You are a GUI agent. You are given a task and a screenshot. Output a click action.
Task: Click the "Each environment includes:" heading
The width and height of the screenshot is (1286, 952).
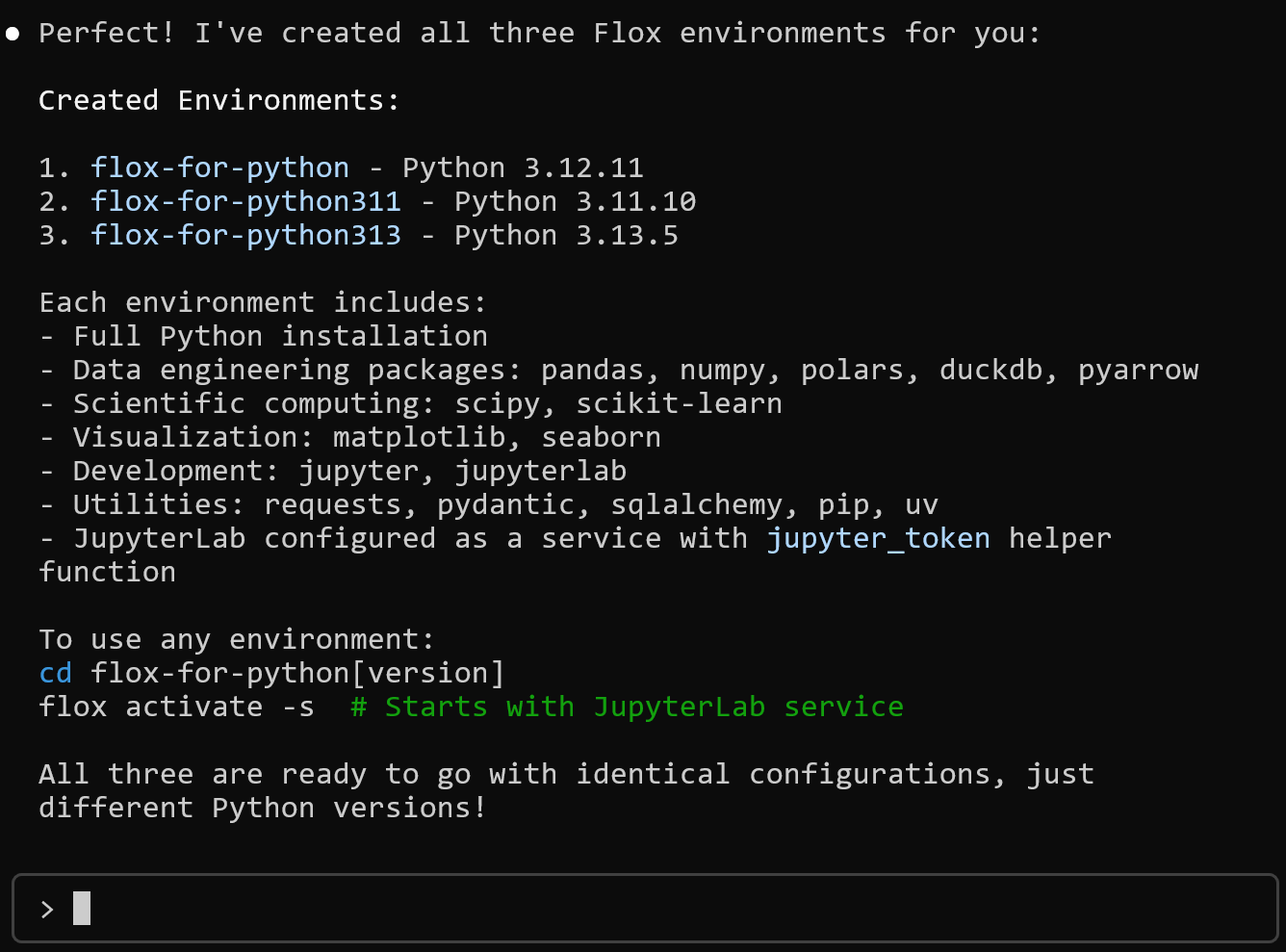(x=262, y=302)
